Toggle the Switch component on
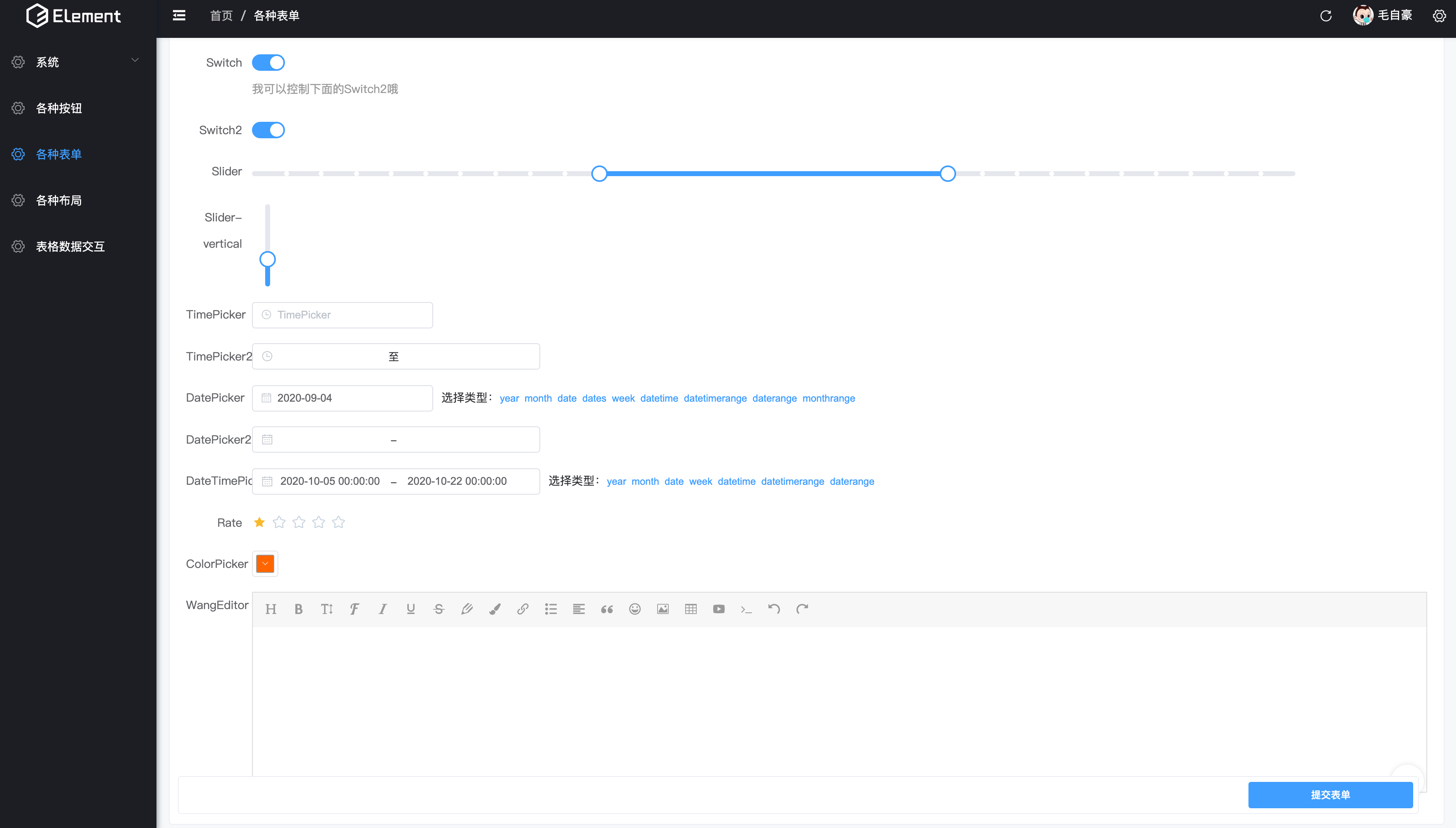The height and width of the screenshot is (828, 1456). (268, 63)
